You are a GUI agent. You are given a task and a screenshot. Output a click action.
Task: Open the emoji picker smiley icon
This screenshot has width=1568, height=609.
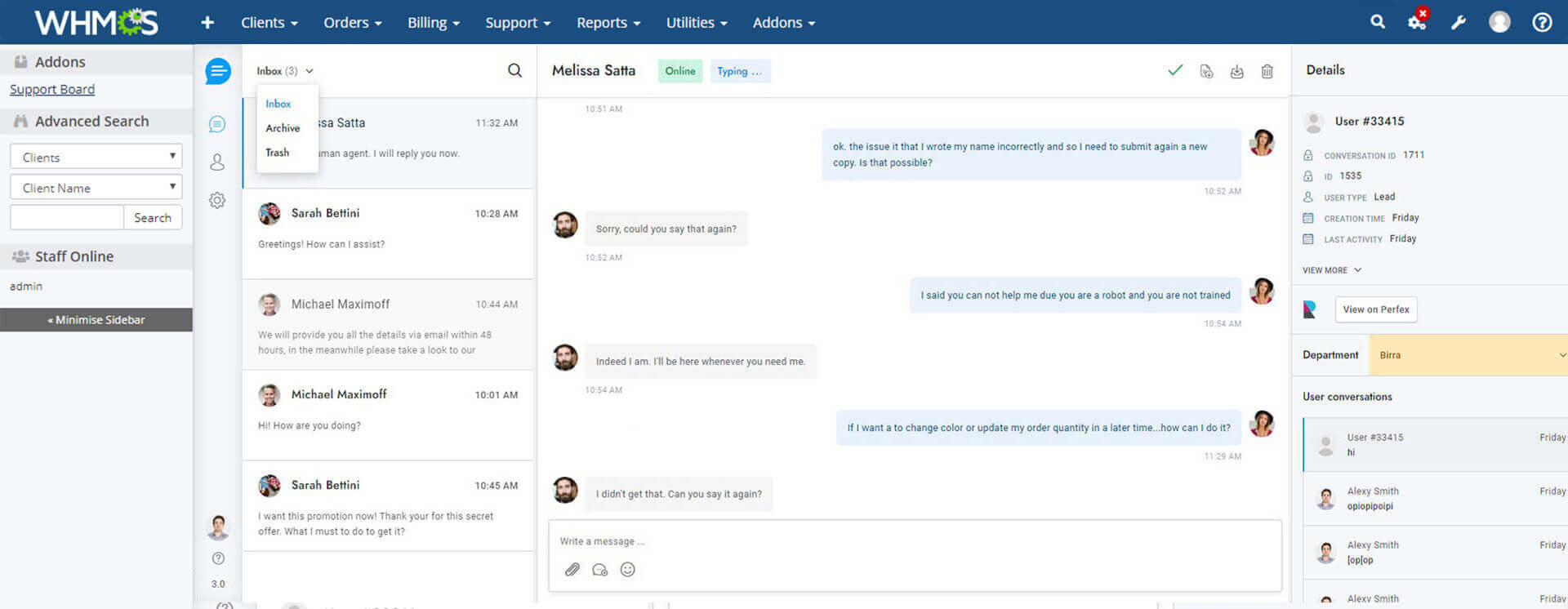pos(627,570)
